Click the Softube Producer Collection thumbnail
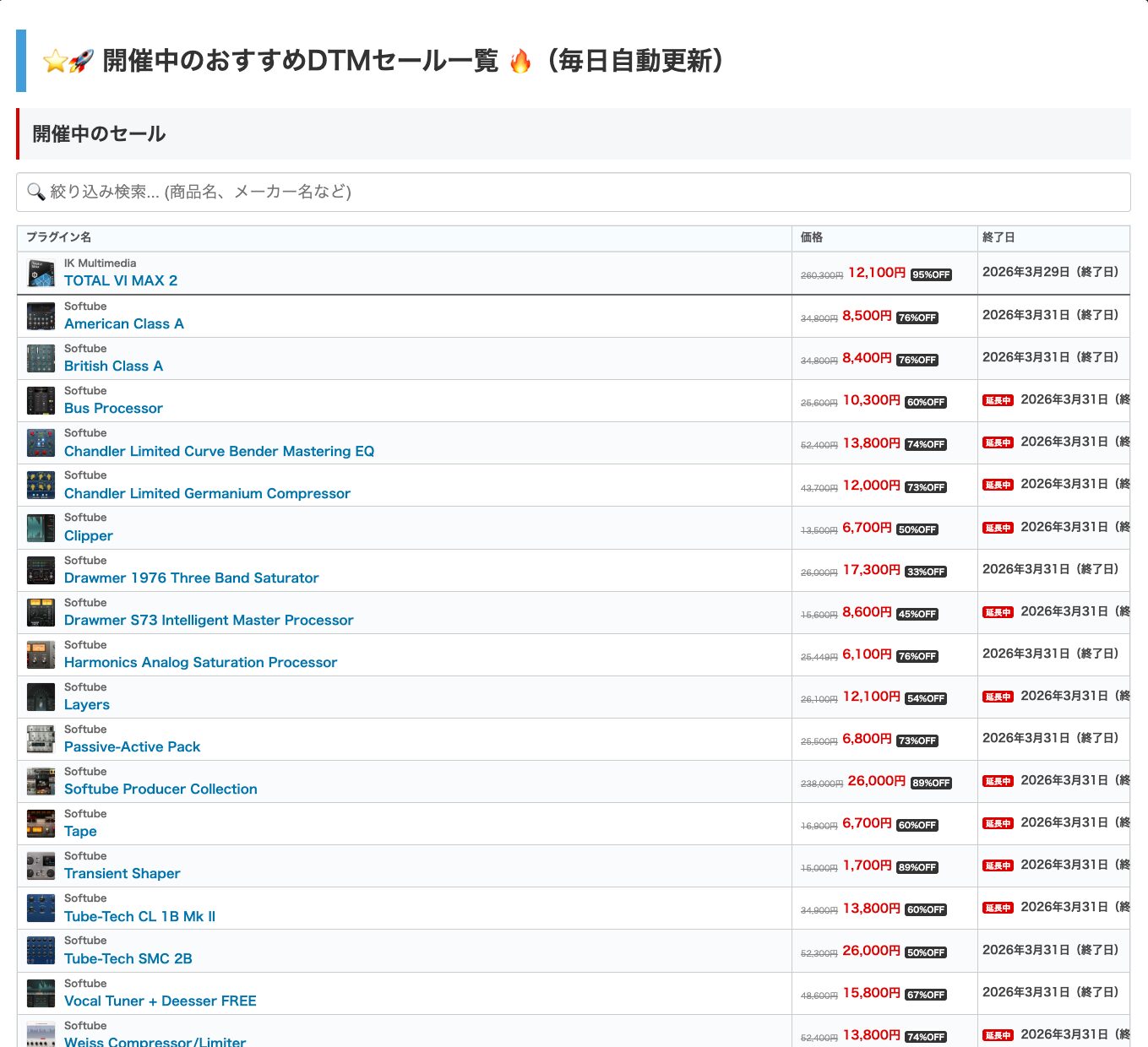Screen dimensions: 1148x1047 tap(41, 781)
